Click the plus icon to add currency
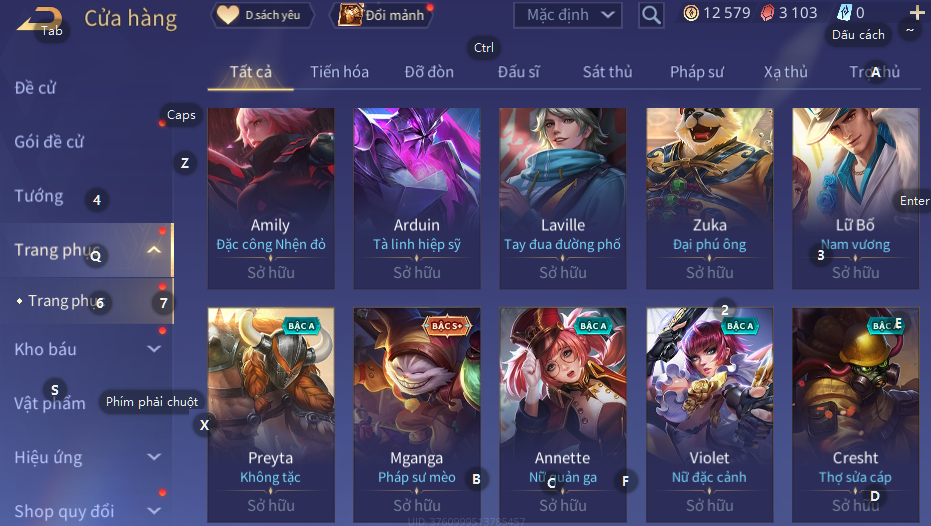This screenshot has width=931, height=526. tap(917, 12)
